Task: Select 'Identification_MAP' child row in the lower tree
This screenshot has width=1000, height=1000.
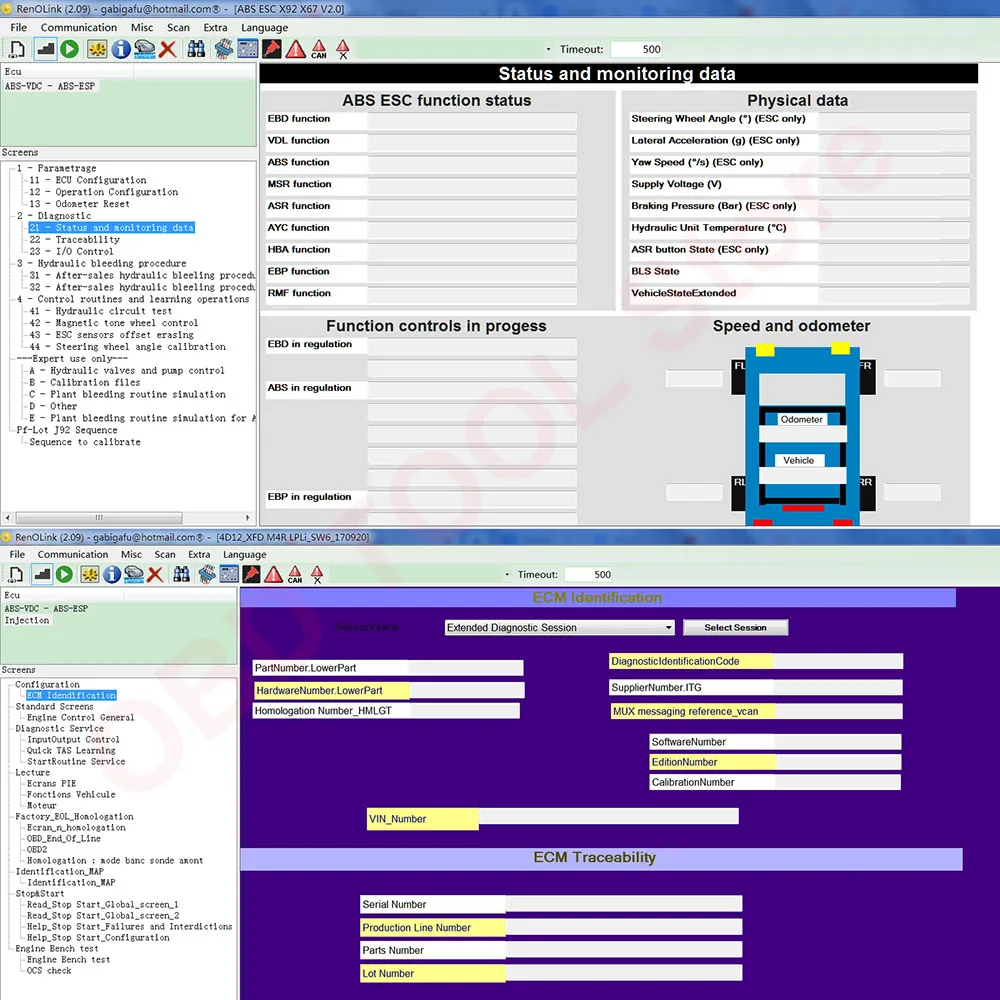Action: coord(71,882)
